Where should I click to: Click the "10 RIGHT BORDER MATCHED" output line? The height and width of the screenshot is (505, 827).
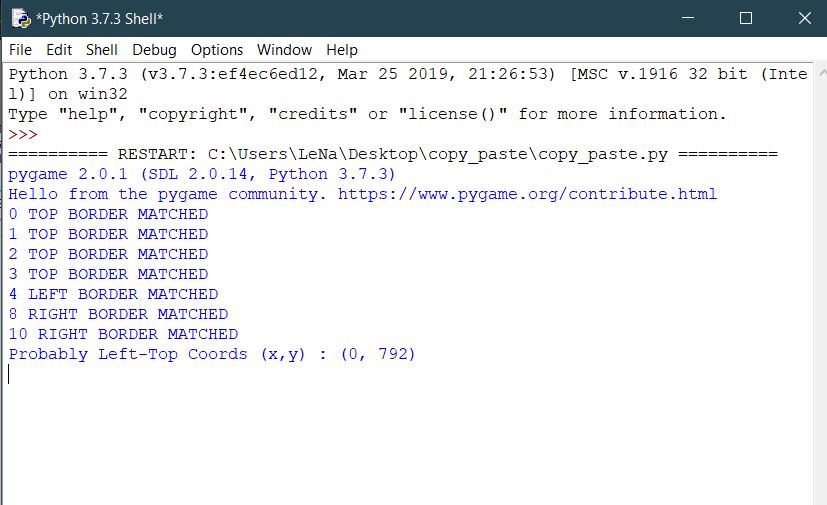123,334
